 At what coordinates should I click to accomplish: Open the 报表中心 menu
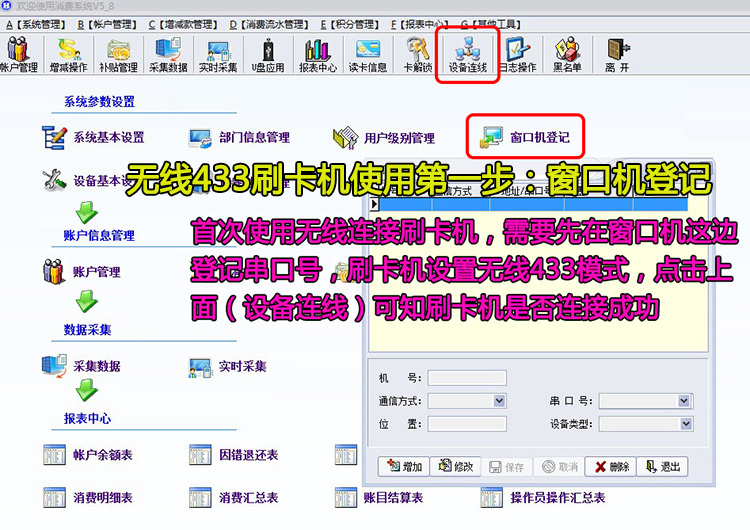tap(421, 23)
